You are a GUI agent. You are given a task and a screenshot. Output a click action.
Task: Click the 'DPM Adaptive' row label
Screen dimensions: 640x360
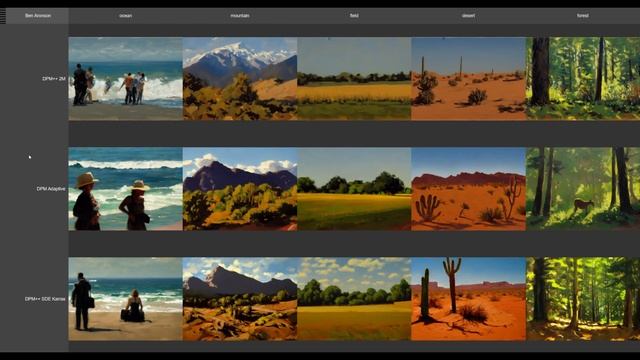[x=51, y=189]
